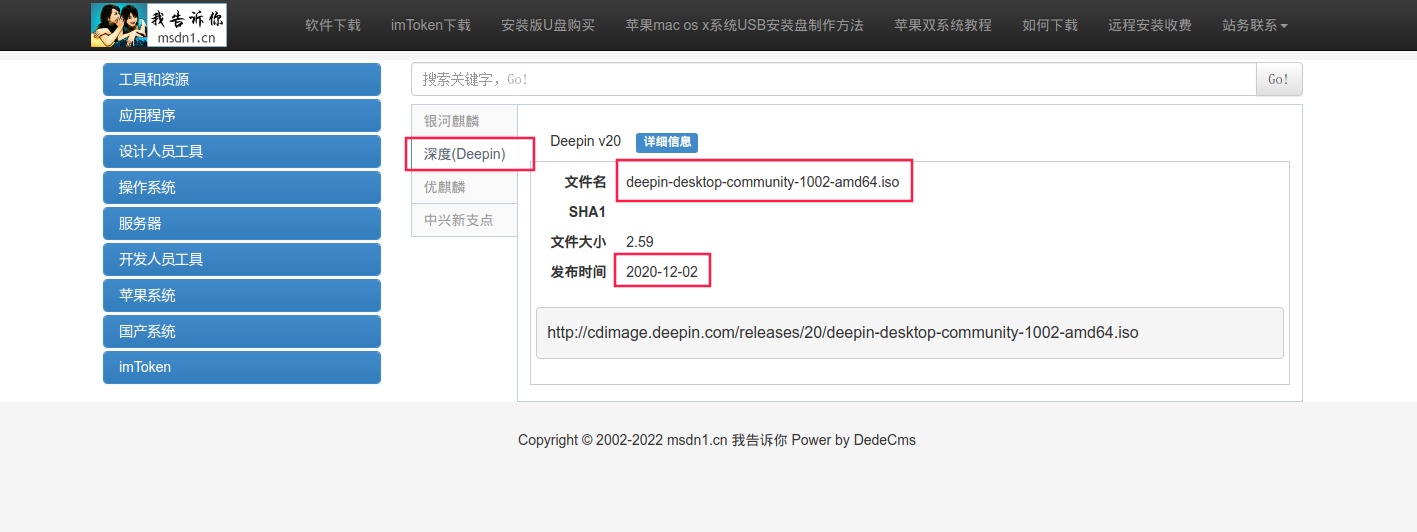The image size is (1417, 532).
Task: Click the Copyright footer text
Action: [x=717, y=440]
